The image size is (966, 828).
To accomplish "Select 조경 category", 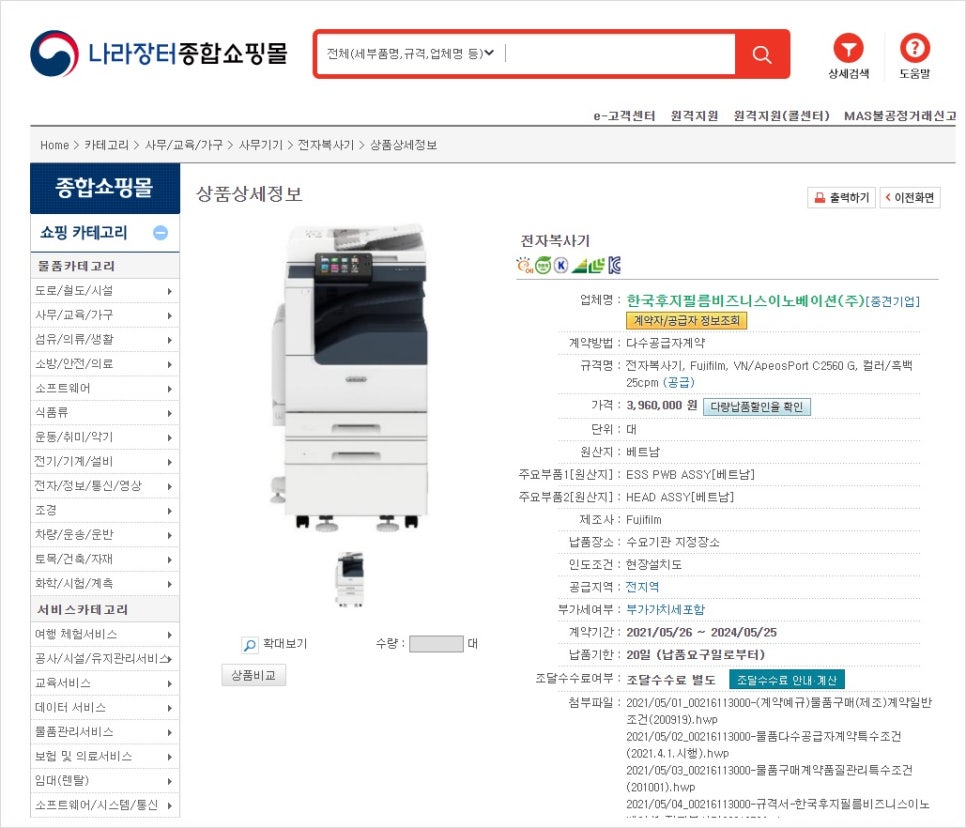I will [x=105, y=511].
